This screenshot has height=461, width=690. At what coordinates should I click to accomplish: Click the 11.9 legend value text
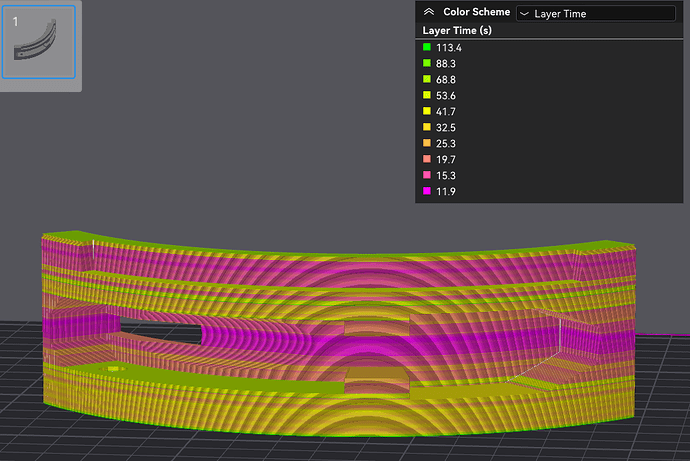pyautogui.click(x=446, y=191)
